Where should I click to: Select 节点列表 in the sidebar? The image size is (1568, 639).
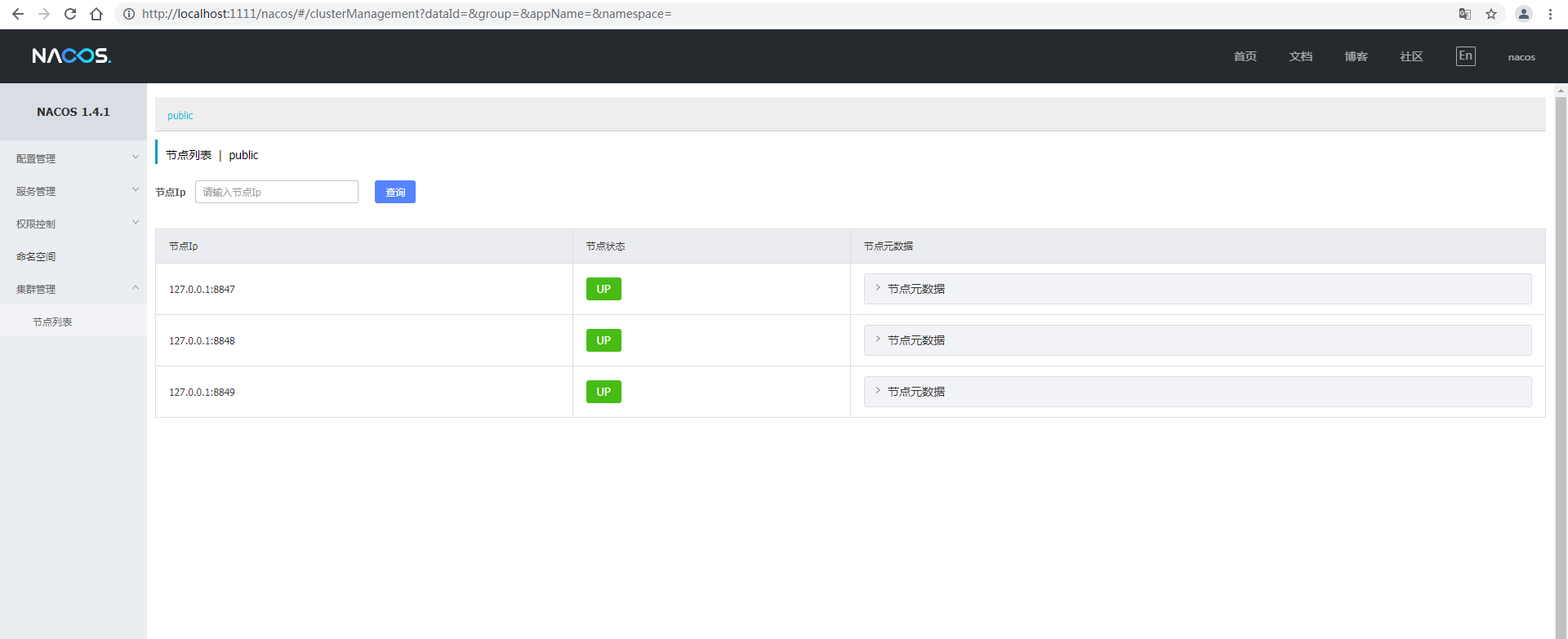pyautogui.click(x=52, y=322)
